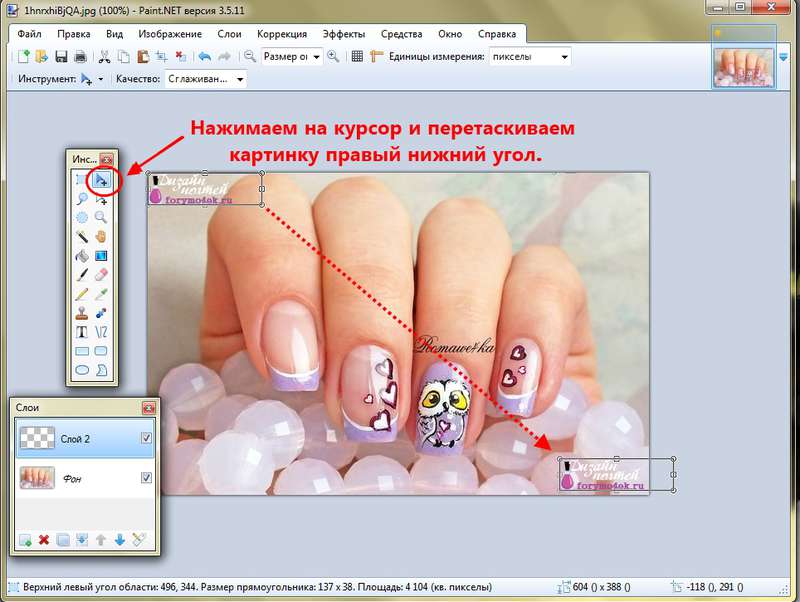Select the Text tool

coord(81,331)
